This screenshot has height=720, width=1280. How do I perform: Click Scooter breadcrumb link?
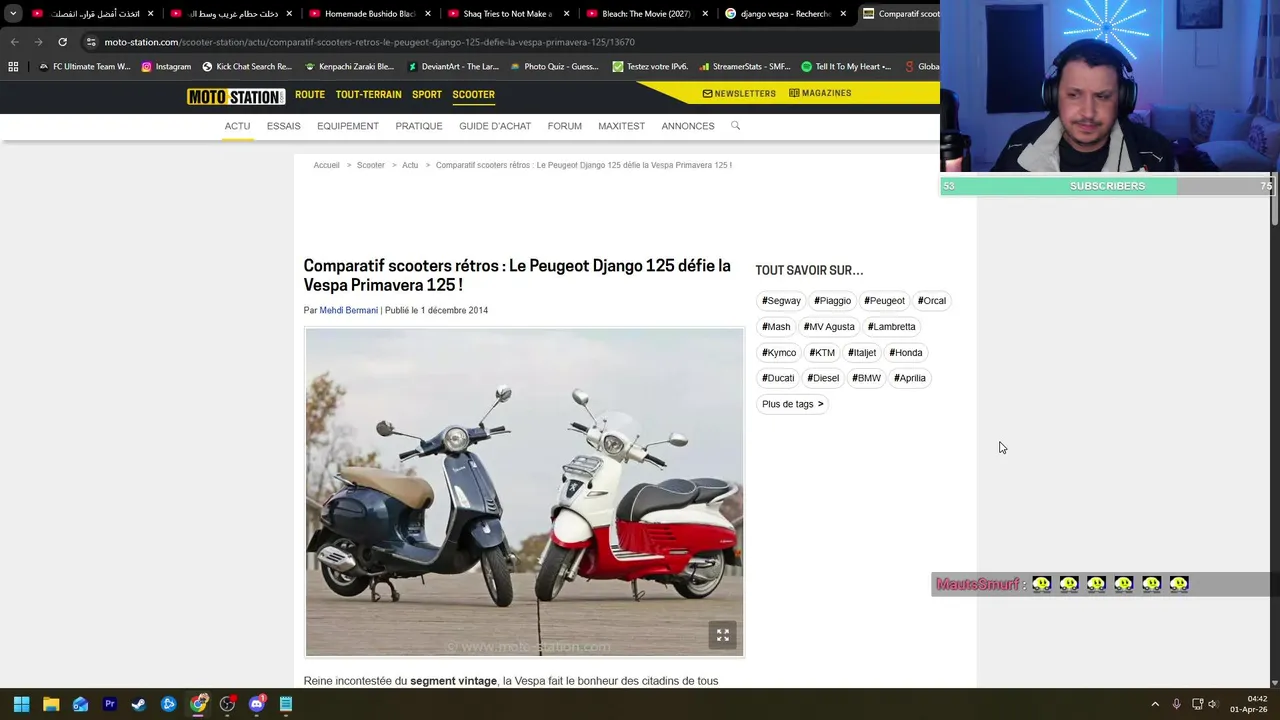click(371, 165)
